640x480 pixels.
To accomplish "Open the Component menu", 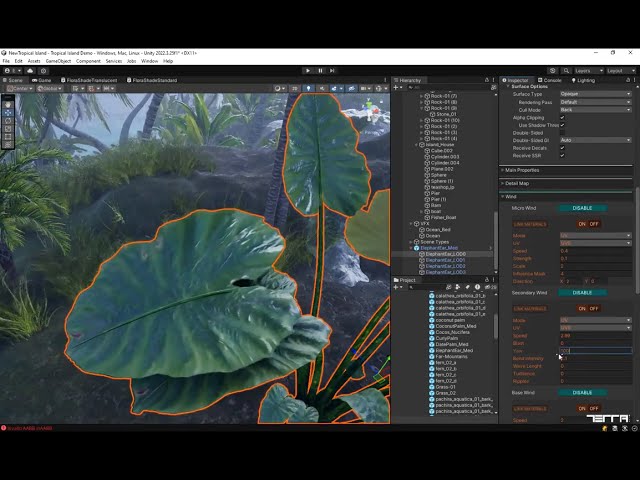I will [x=88, y=61].
